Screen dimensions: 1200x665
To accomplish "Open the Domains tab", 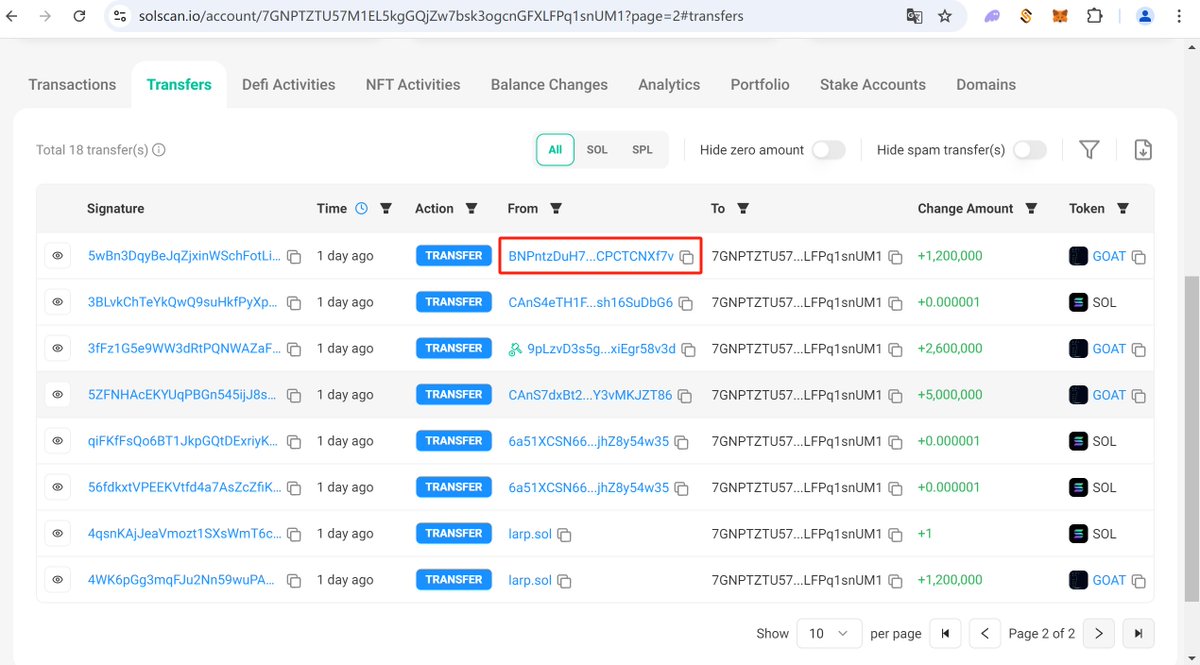I will (x=986, y=85).
